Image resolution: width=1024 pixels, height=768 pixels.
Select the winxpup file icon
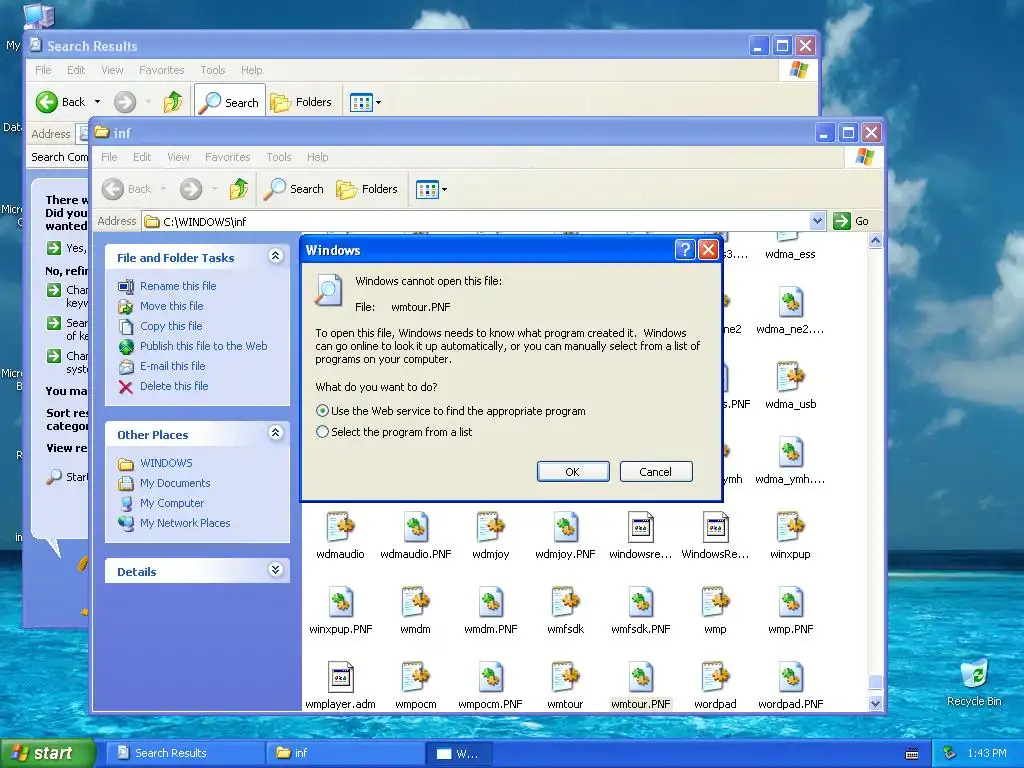tap(790, 527)
